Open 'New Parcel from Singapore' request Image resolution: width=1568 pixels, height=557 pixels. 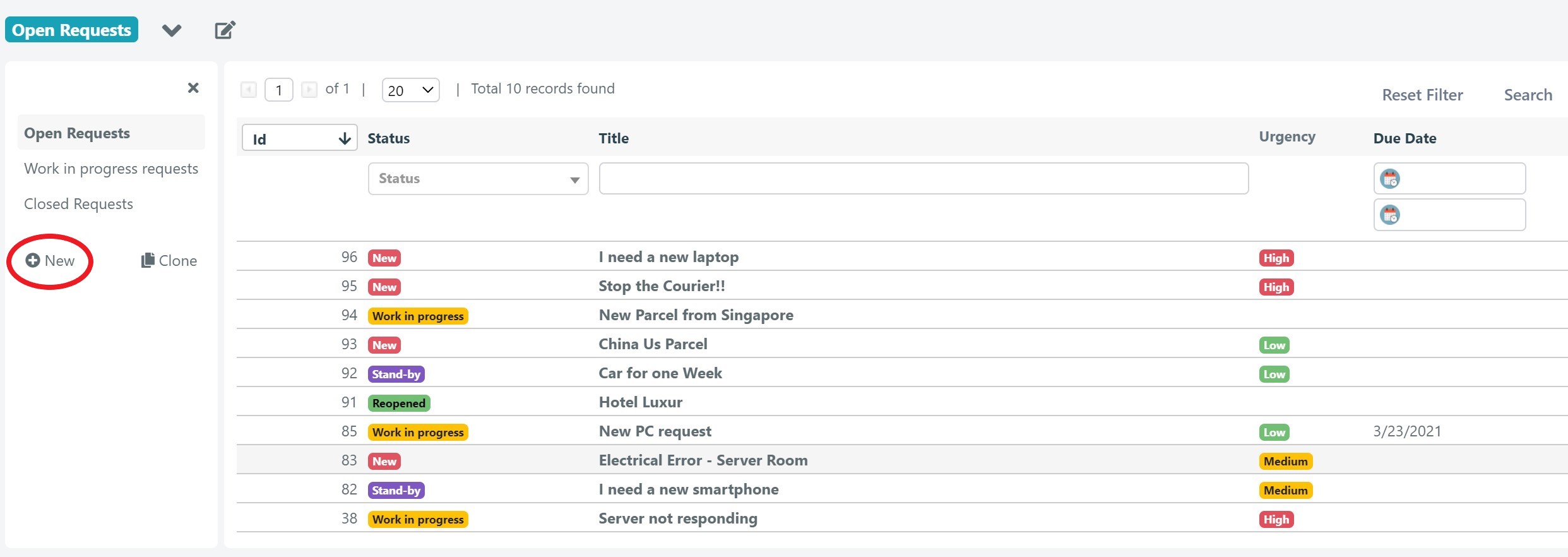coord(696,315)
